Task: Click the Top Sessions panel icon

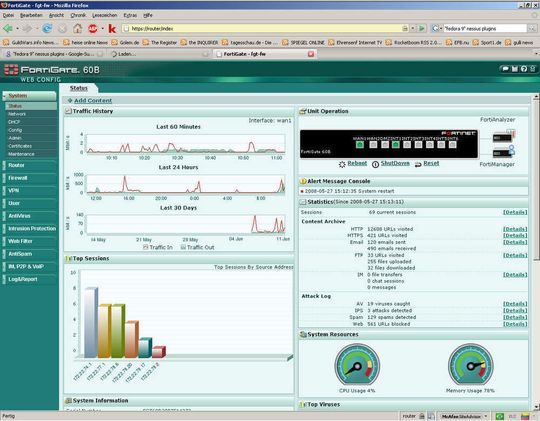Action: point(69,258)
